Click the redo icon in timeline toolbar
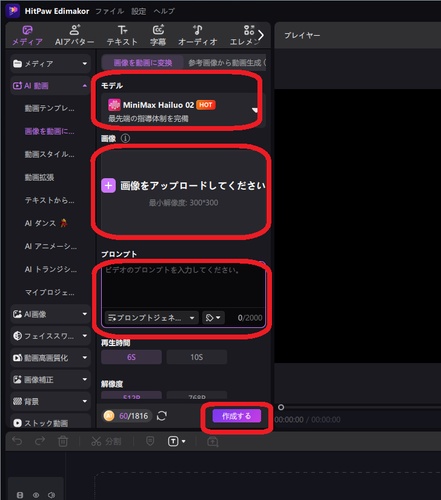The height and width of the screenshot is (500, 441). (40, 441)
